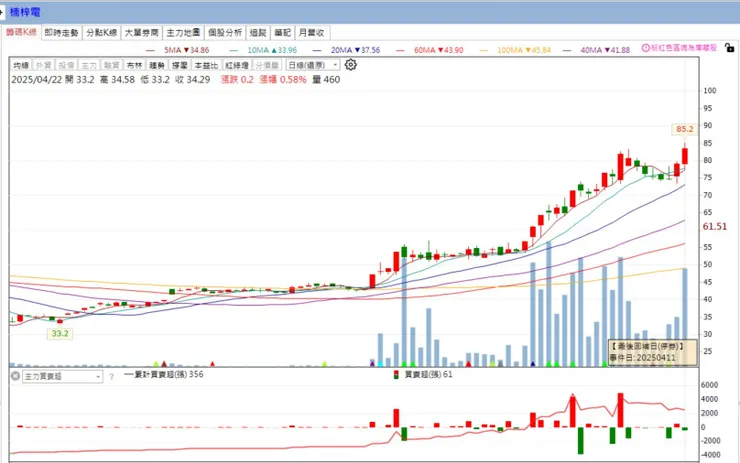Screen dimensions: 740x463
Task: Toggle the 布林 Bollinger band overlay
Action: tap(134, 65)
